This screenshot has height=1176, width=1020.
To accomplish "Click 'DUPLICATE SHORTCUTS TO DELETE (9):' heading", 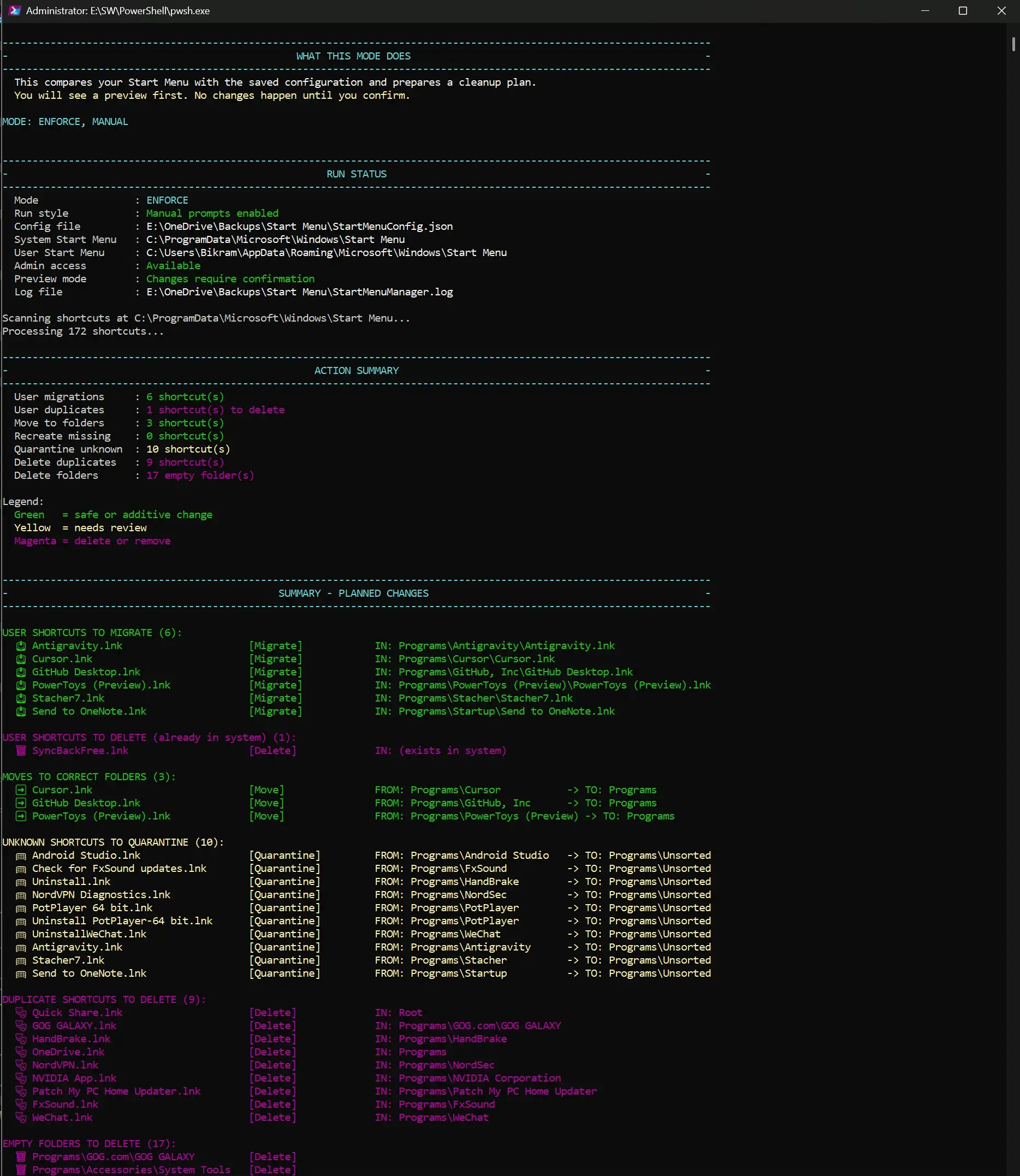I will click(104, 999).
